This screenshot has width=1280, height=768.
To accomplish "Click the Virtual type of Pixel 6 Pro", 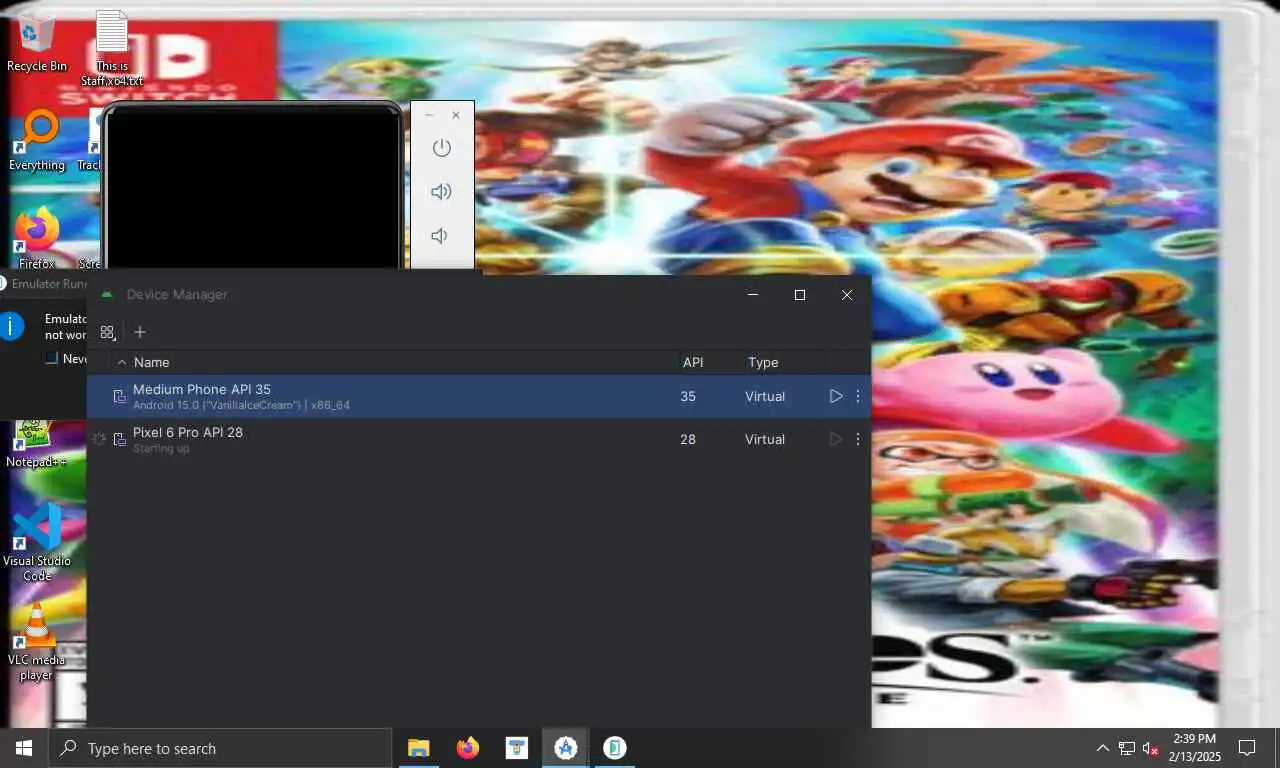I will click(x=765, y=439).
